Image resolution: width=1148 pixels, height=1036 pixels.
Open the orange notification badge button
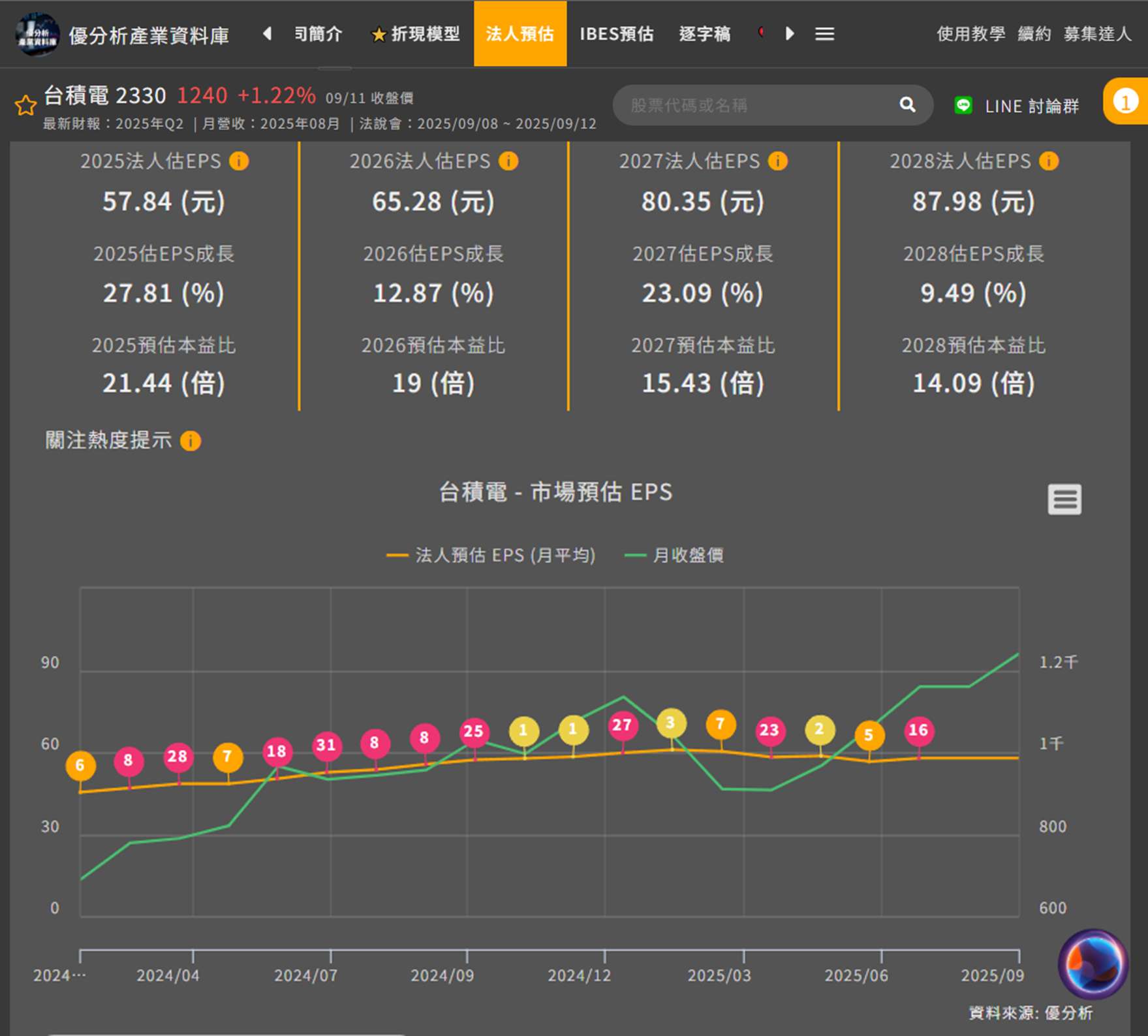click(x=1125, y=101)
